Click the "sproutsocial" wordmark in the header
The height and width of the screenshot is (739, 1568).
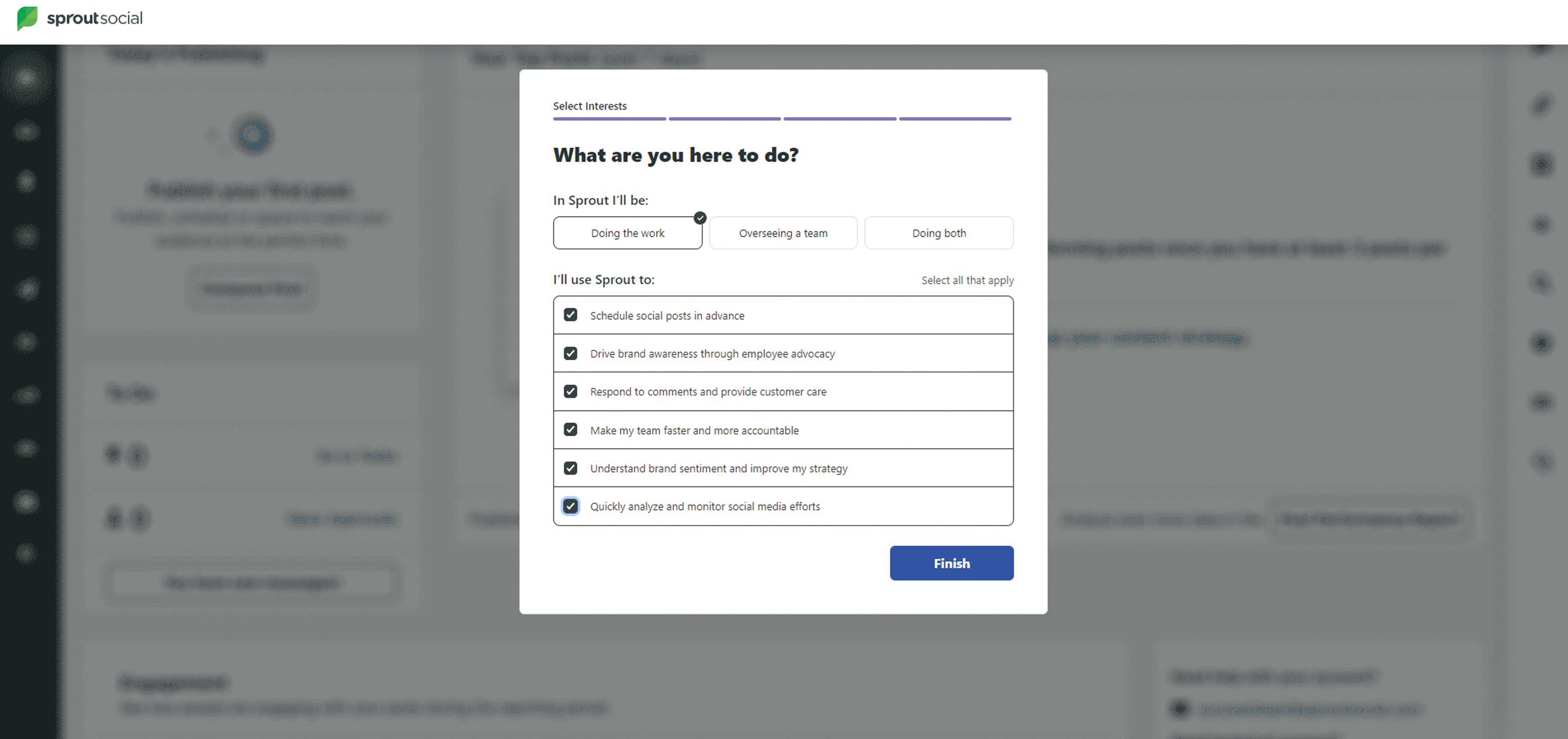(x=95, y=18)
